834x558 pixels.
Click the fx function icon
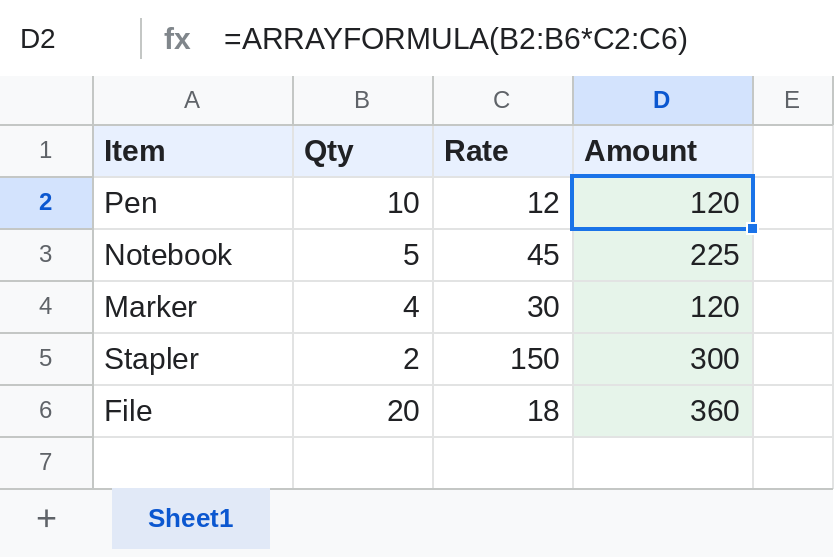pos(177,39)
